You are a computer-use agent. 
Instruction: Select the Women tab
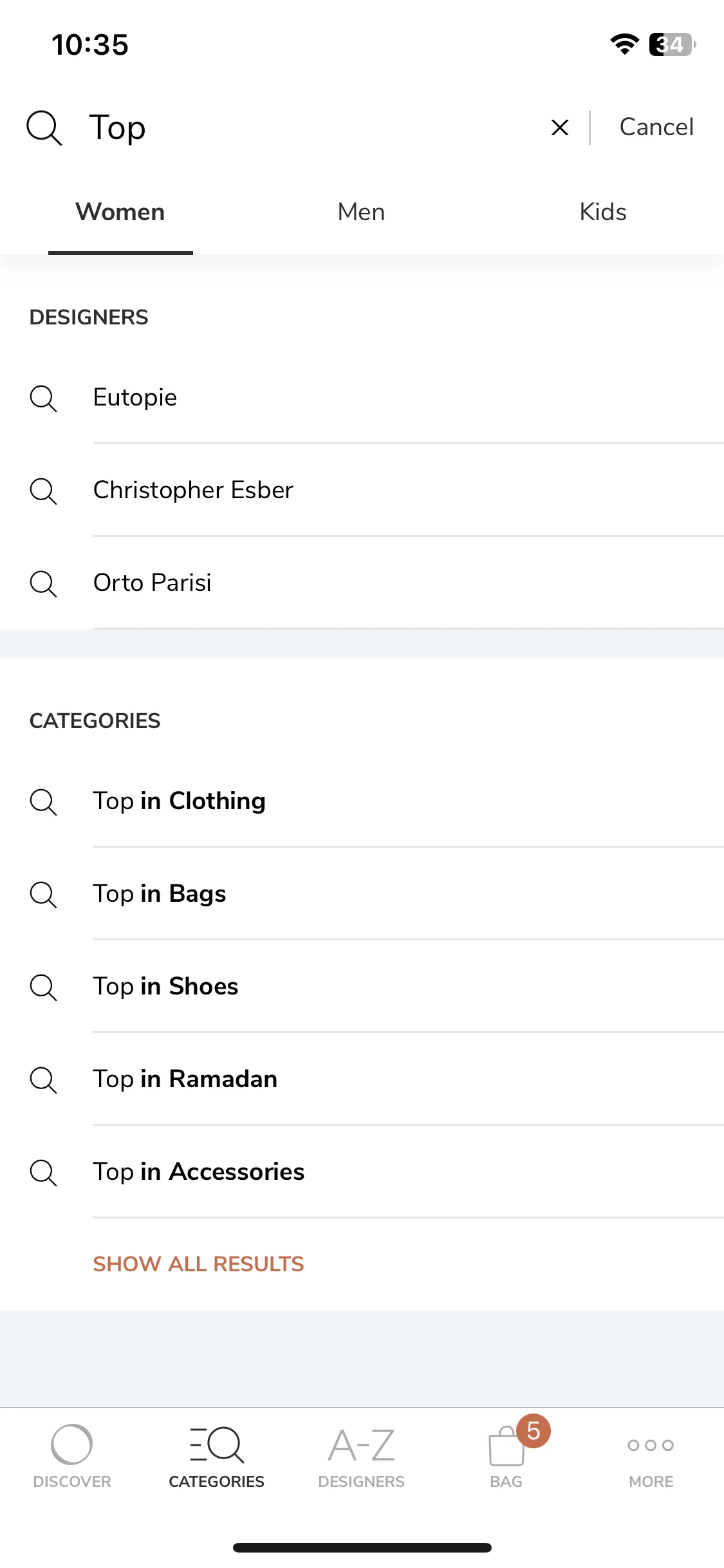[120, 212]
